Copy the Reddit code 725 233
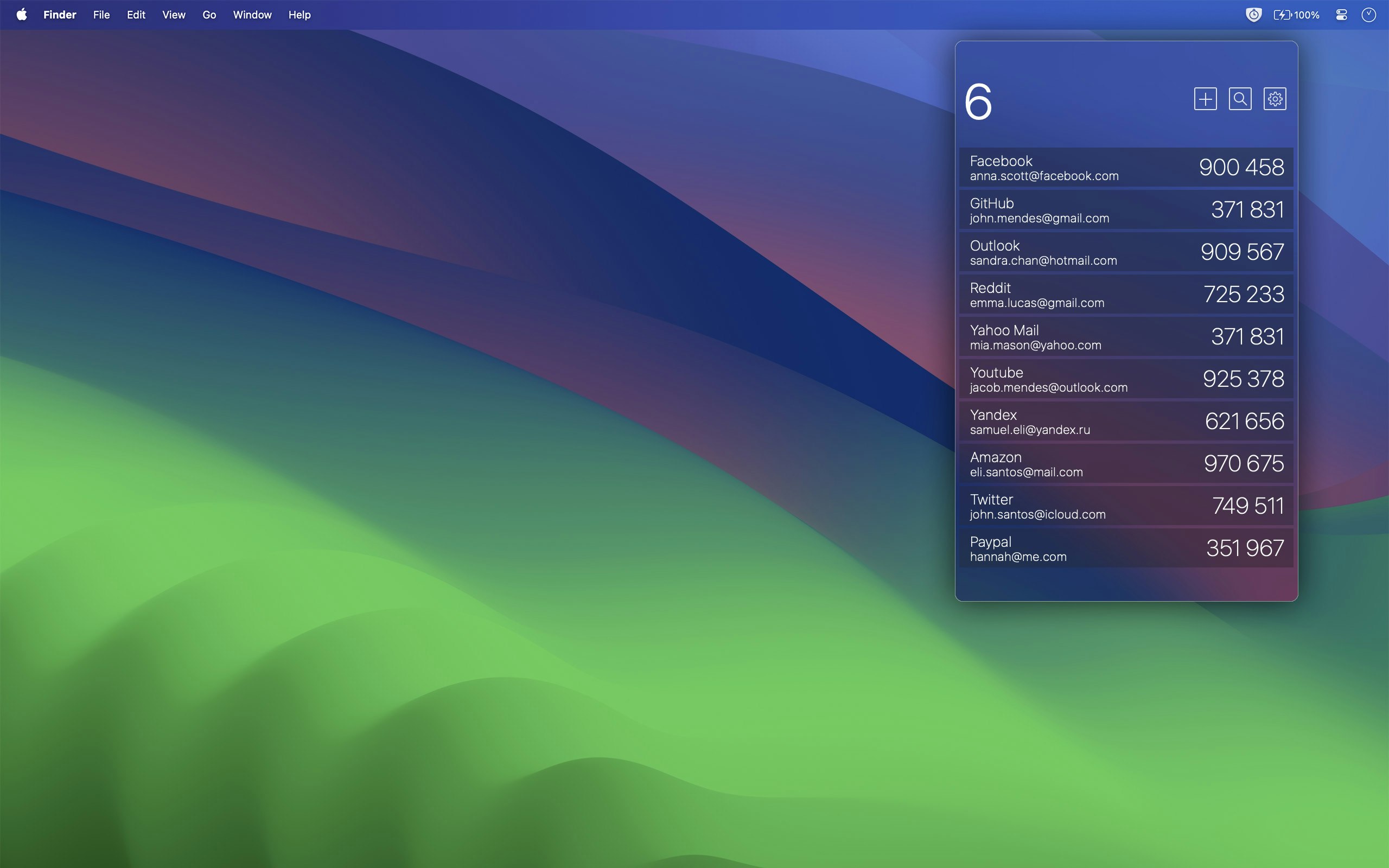This screenshot has width=1389, height=868. [1244, 294]
